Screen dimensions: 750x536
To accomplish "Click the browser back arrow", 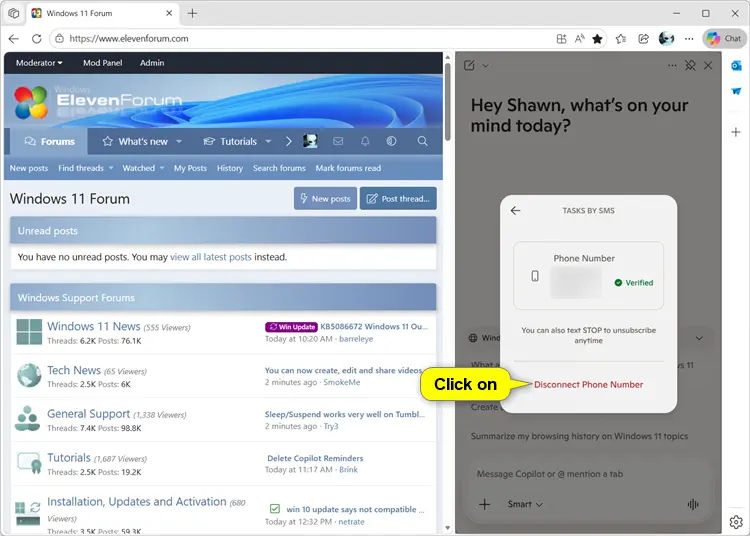I will (x=14, y=39).
